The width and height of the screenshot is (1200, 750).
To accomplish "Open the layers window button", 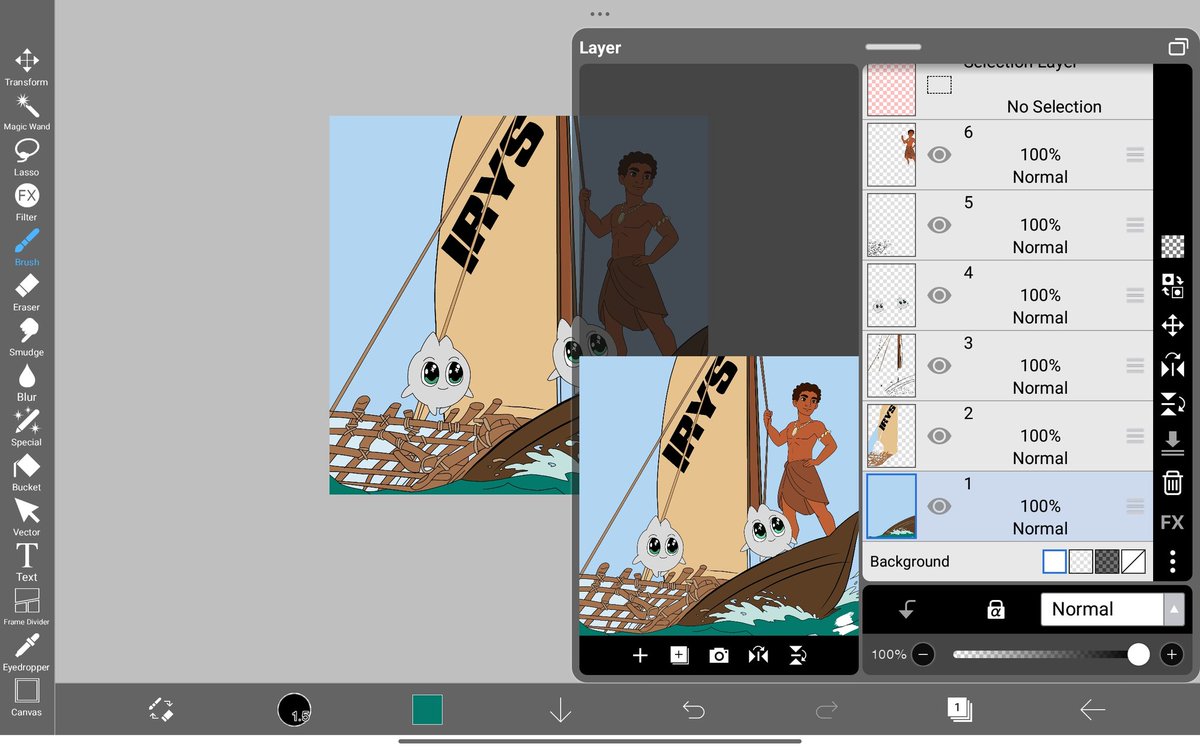I will tap(959, 710).
